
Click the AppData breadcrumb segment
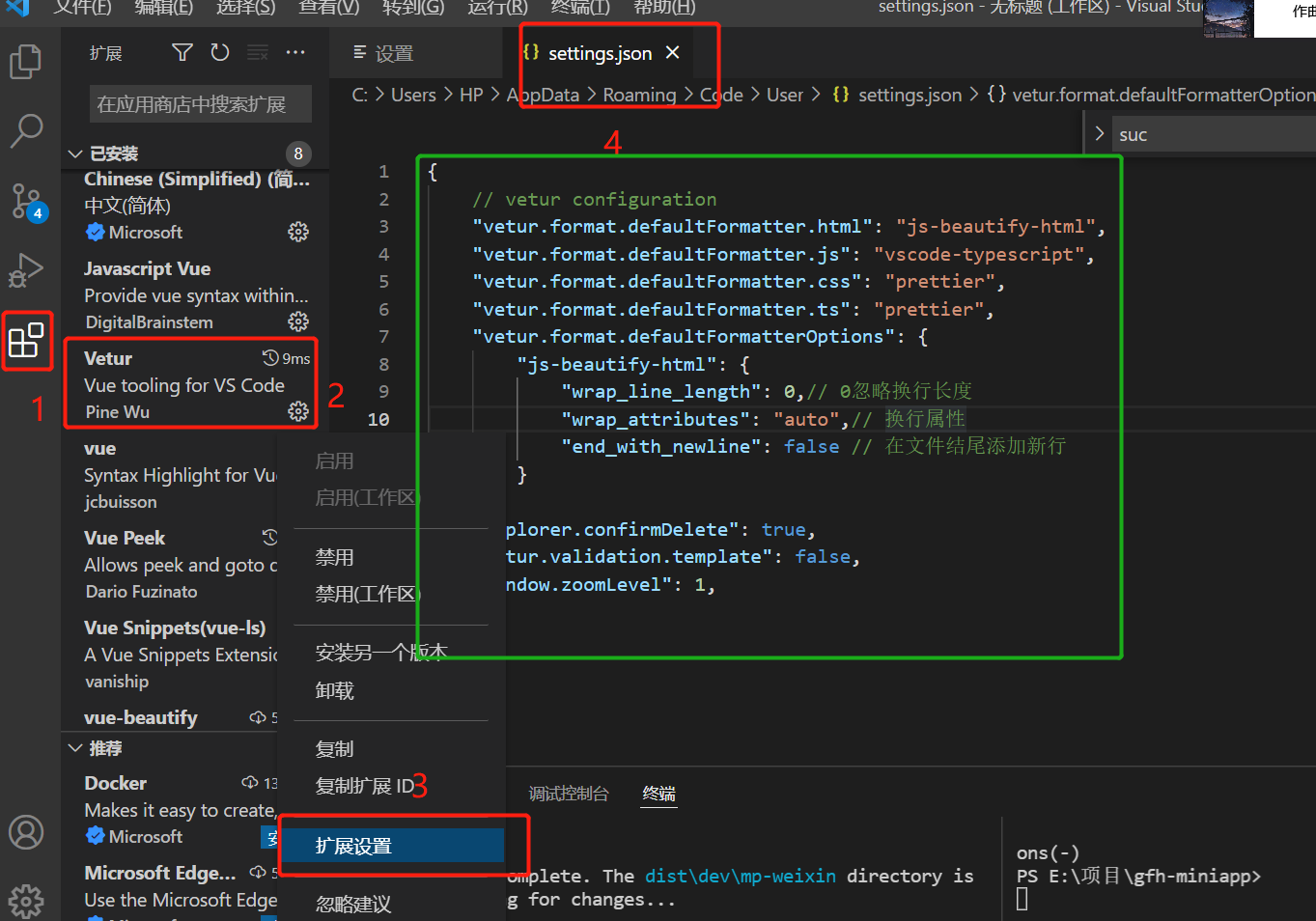point(543,95)
